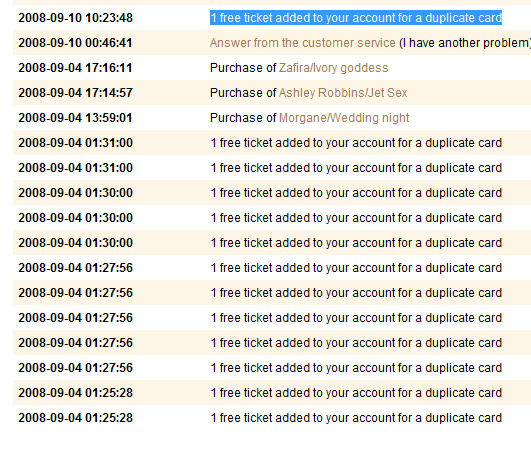This screenshot has height=463, width=531.
Task: Click the '(I have another problem)' text
Action: pos(465,43)
